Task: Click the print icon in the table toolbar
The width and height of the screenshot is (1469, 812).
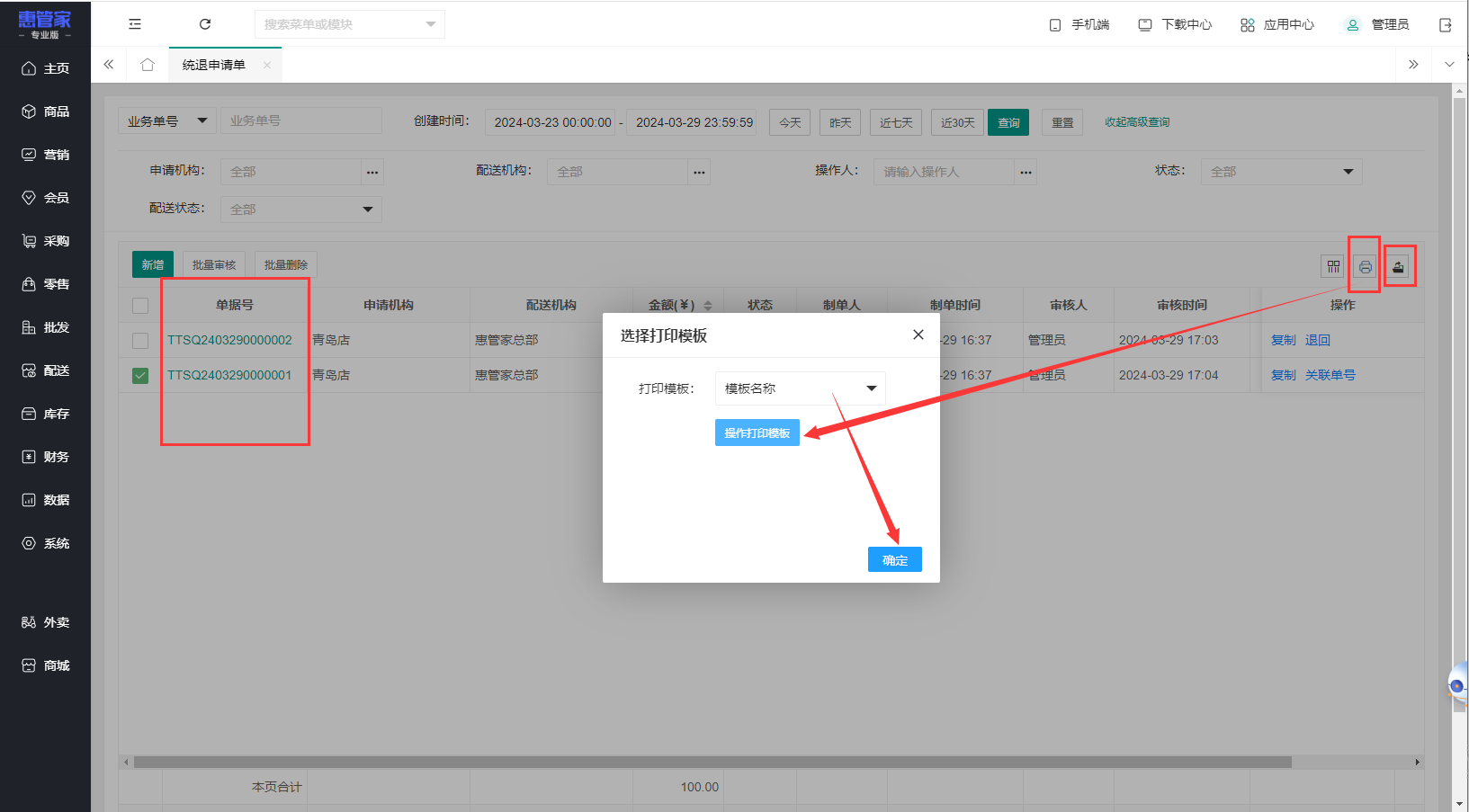Action: pyautogui.click(x=1366, y=266)
